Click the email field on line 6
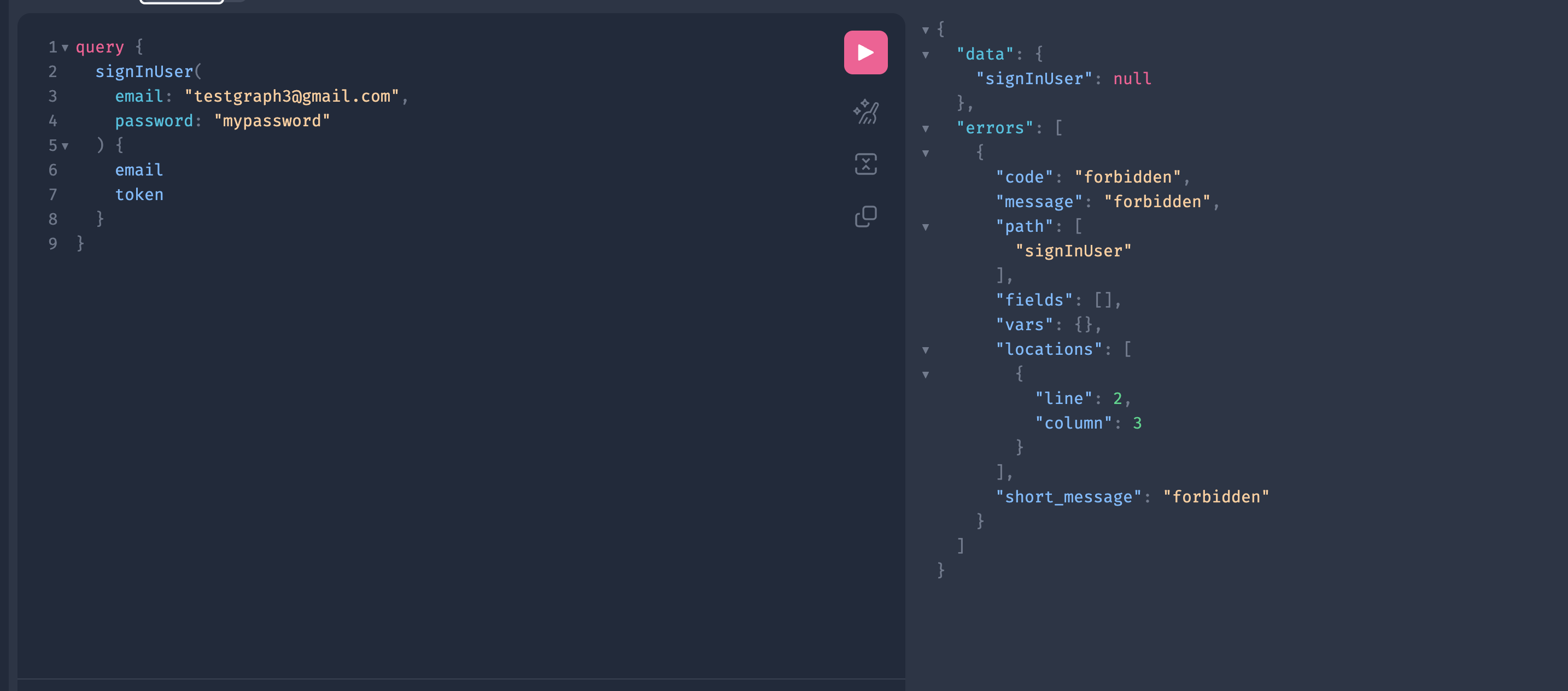The image size is (1568, 691). click(x=139, y=170)
